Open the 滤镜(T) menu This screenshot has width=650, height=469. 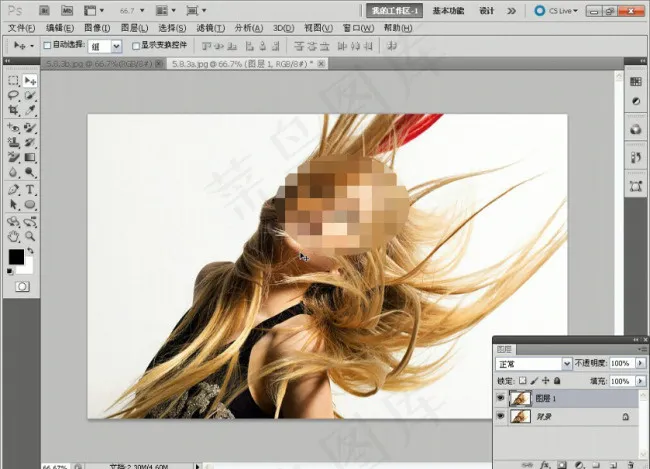pos(209,28)
